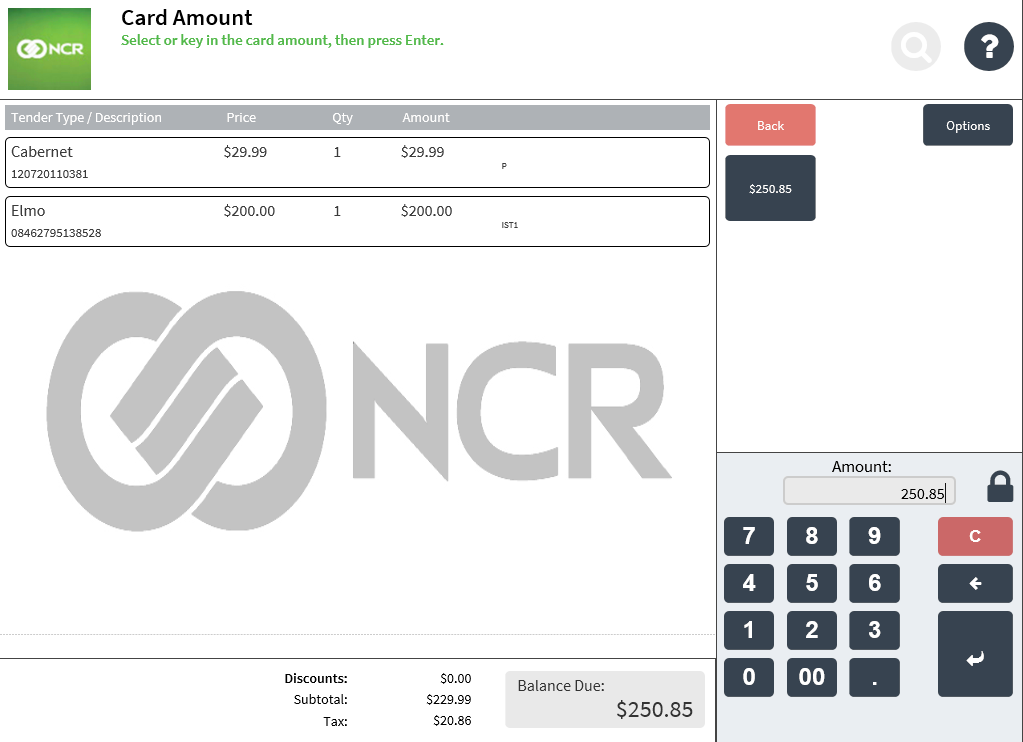
Task: Click the Tender Type / Description column header
Action: coord(86,117)
